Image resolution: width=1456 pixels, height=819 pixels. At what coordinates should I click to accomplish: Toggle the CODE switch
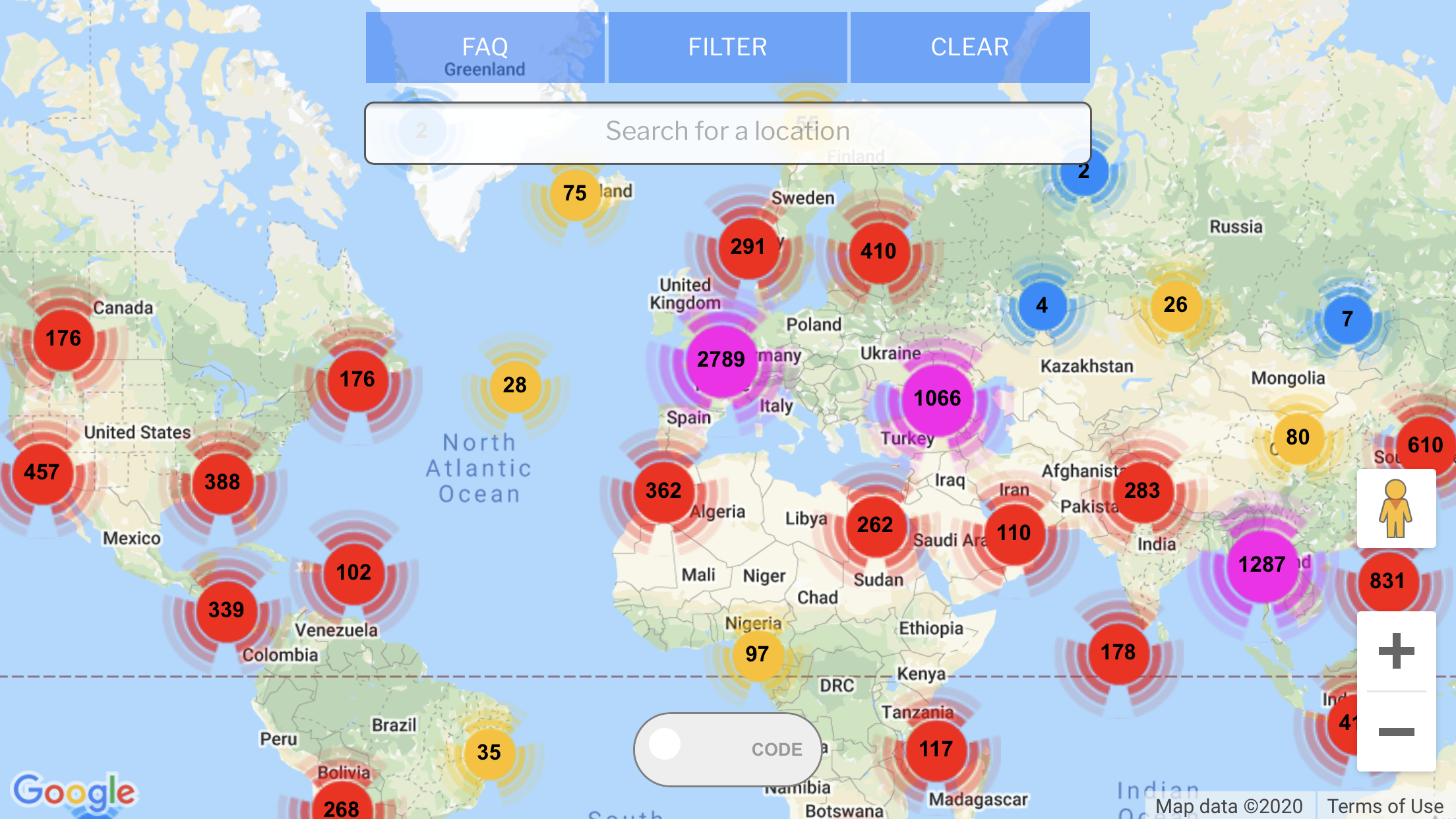click(x=727, y=749)
